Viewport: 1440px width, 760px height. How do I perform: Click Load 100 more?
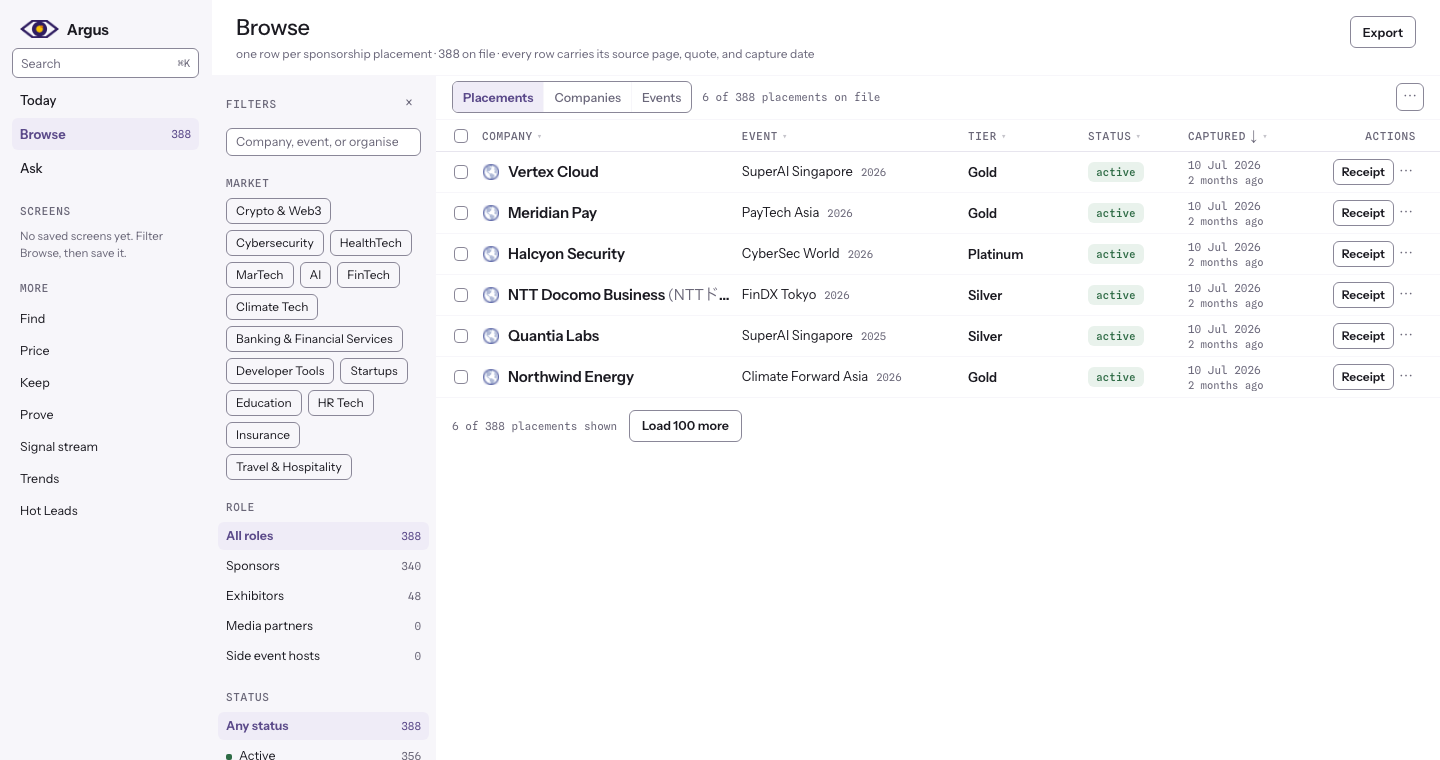tap(685, 426)
